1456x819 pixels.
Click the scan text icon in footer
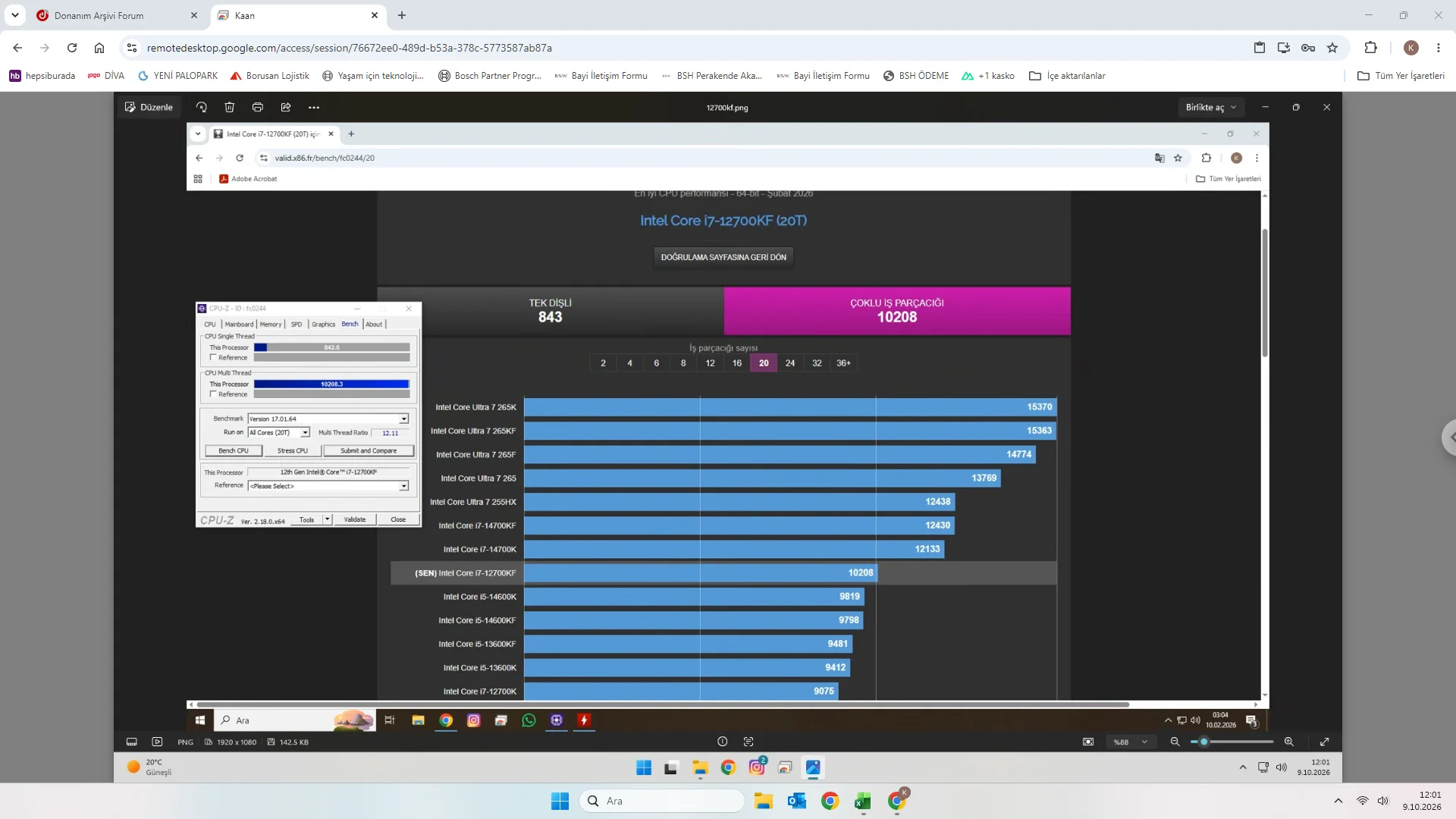[x=748, y=742]
